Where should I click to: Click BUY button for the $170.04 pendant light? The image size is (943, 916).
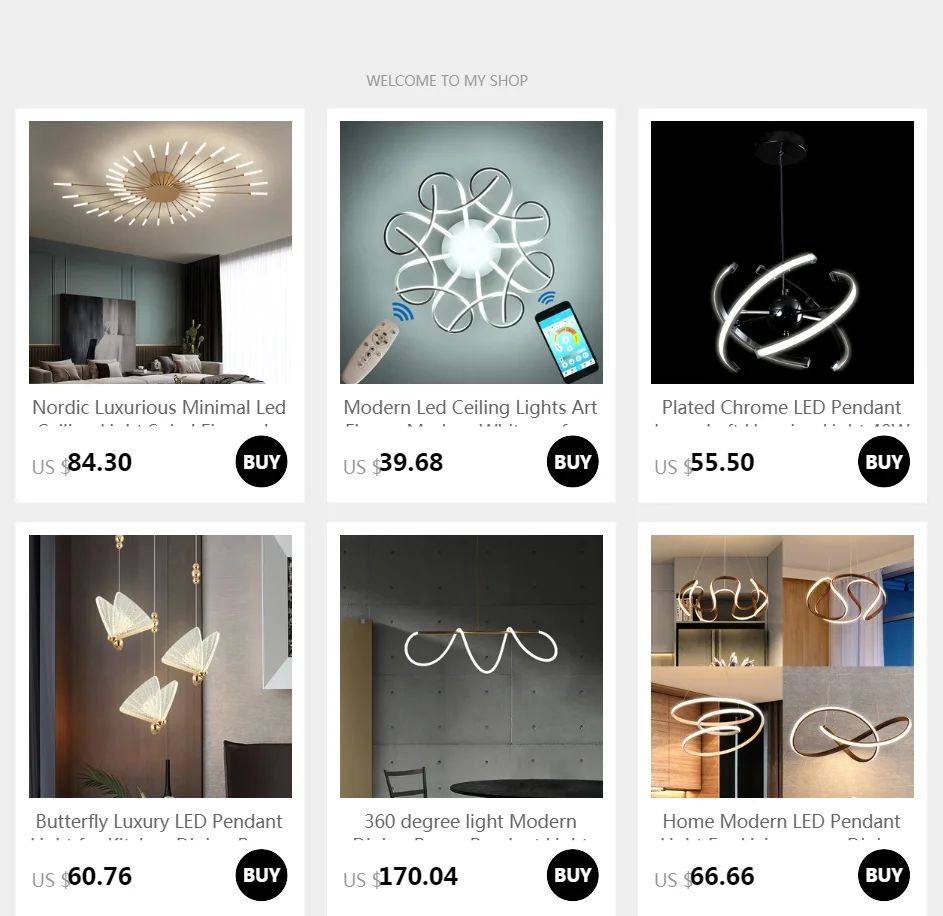point(573,875)
